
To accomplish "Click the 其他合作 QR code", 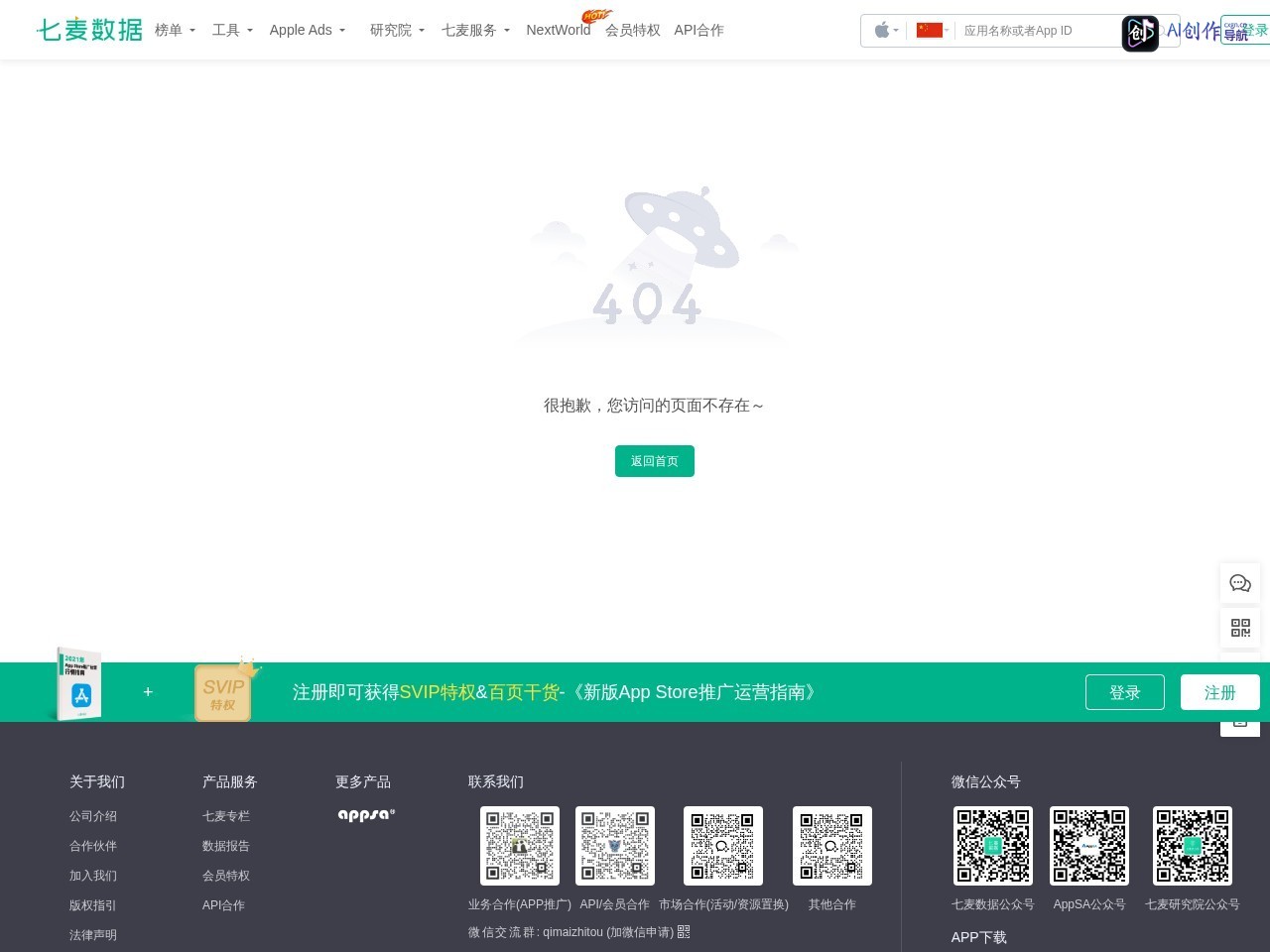I will (832, 846).
